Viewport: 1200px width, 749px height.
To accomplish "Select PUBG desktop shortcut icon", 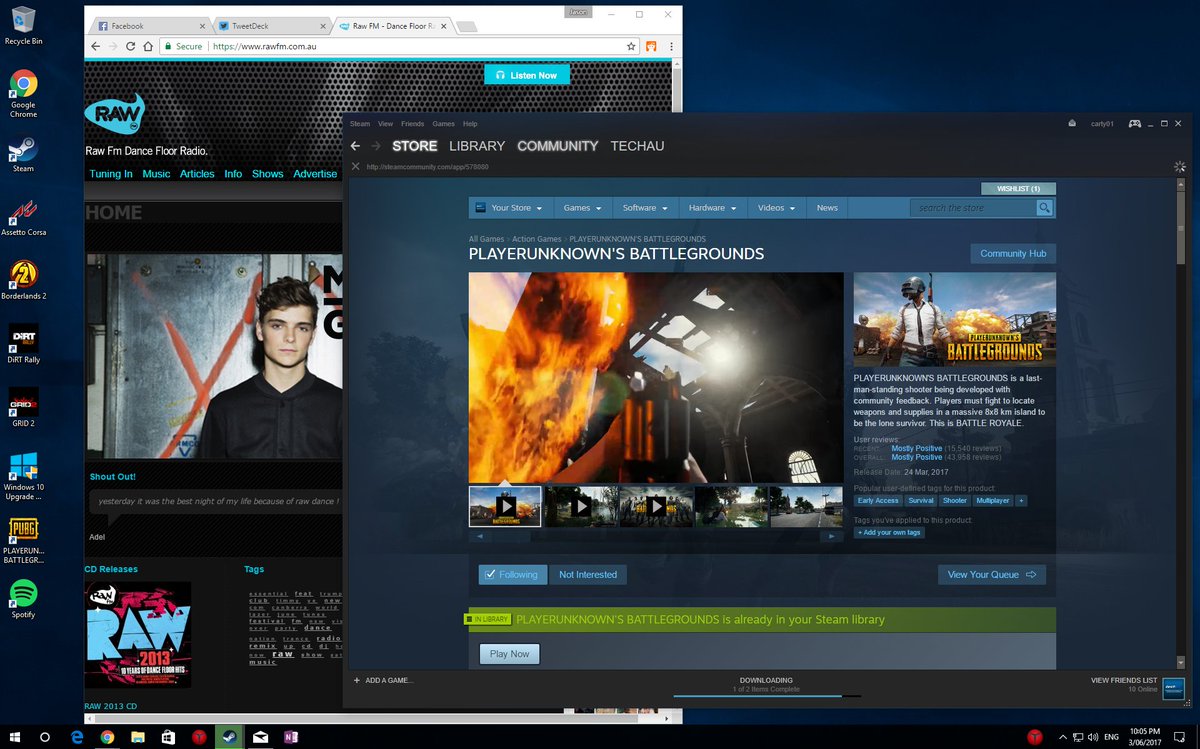I will [23, 541].
